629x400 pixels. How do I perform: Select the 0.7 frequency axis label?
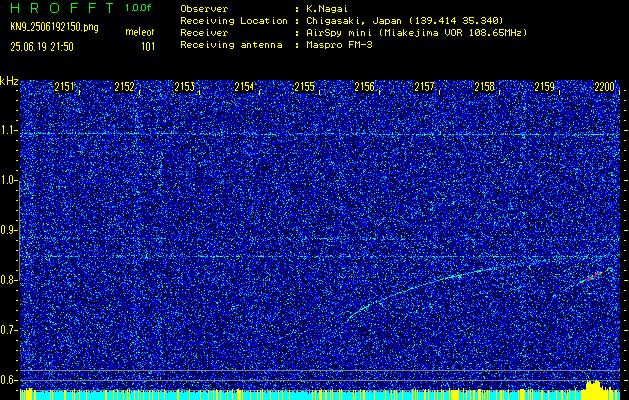(7, 330)
